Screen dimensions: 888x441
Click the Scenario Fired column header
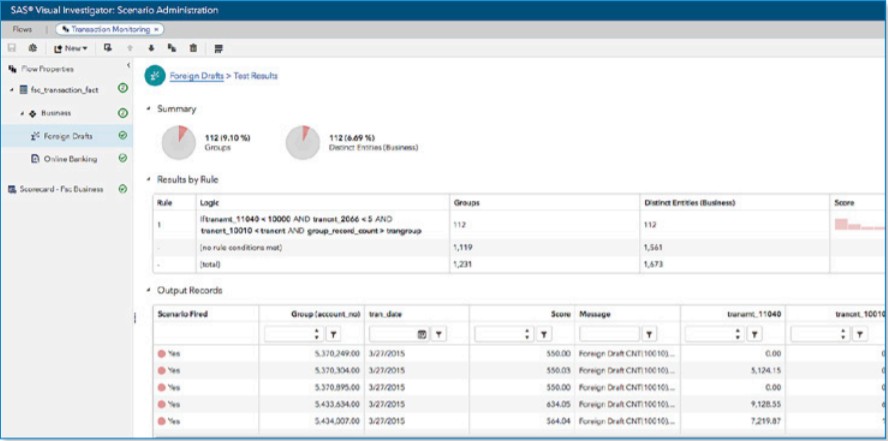206,314
